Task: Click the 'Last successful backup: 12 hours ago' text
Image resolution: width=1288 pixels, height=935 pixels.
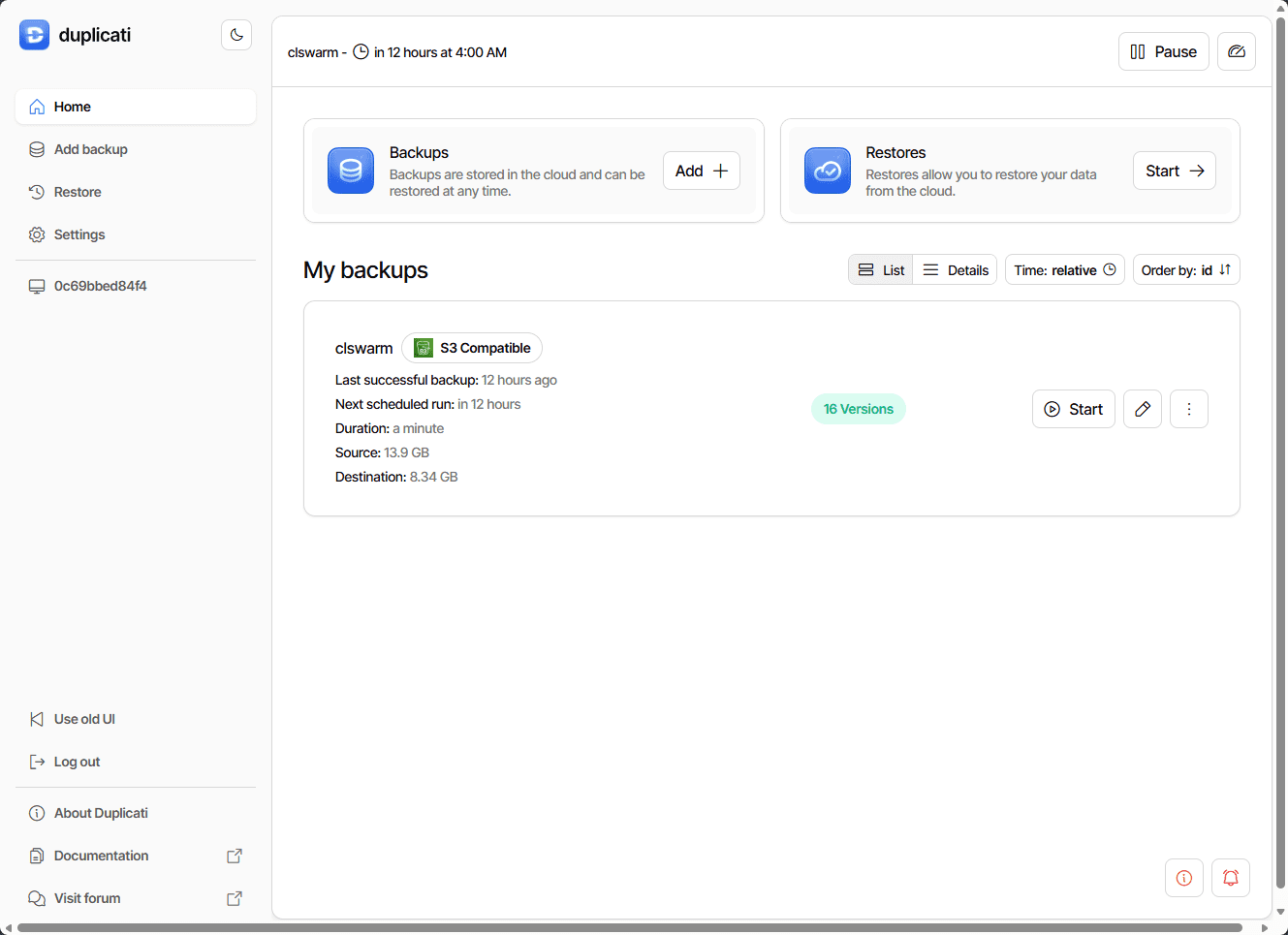Action: 446,380
